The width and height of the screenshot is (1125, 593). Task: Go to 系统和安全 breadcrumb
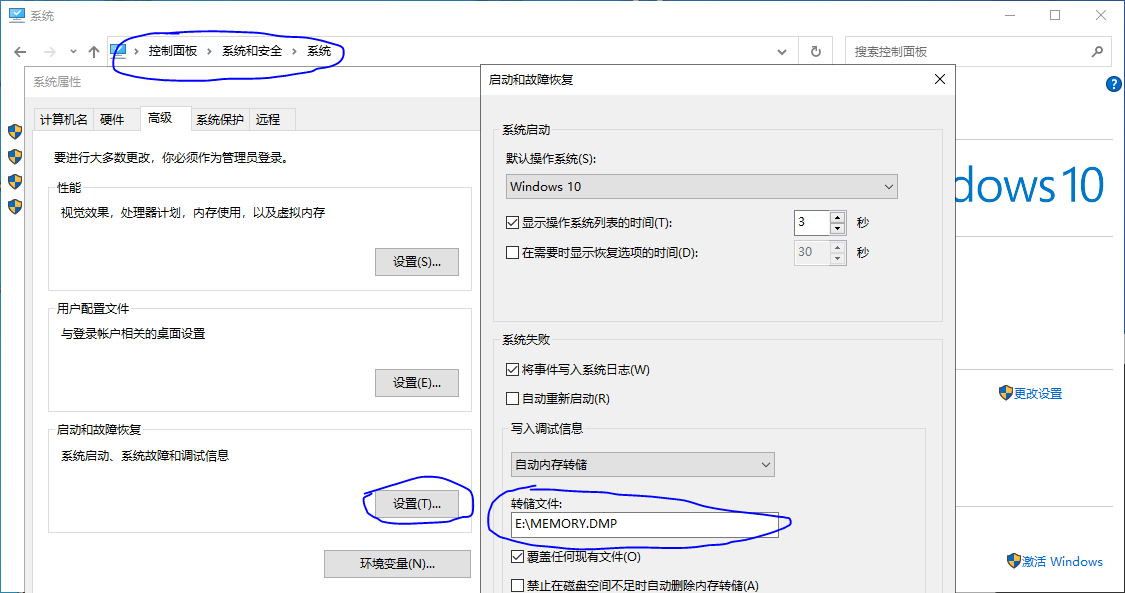coord(252,51)
